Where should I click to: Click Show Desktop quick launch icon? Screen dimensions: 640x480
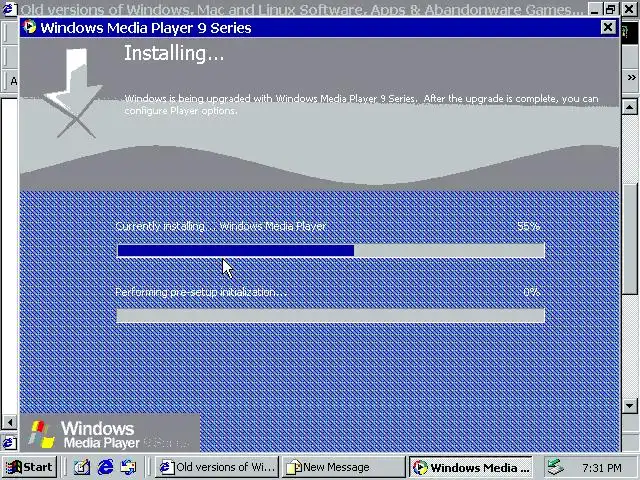point(82,467)
